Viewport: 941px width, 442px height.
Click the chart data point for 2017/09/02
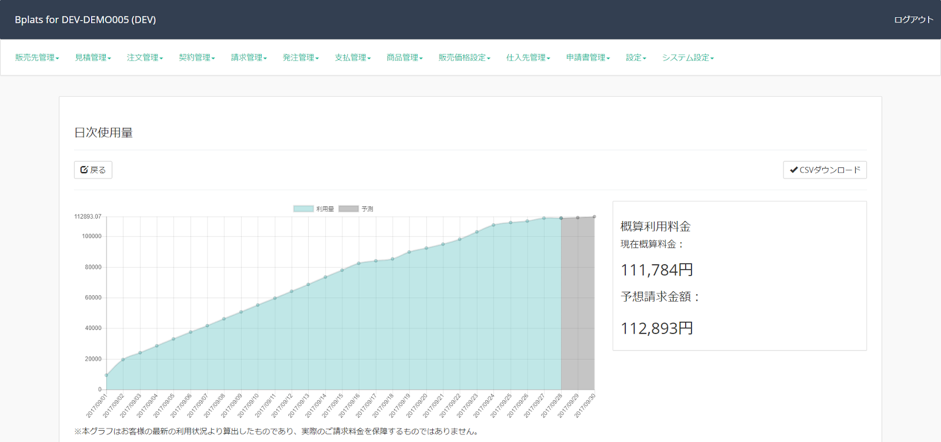(123, 359)
